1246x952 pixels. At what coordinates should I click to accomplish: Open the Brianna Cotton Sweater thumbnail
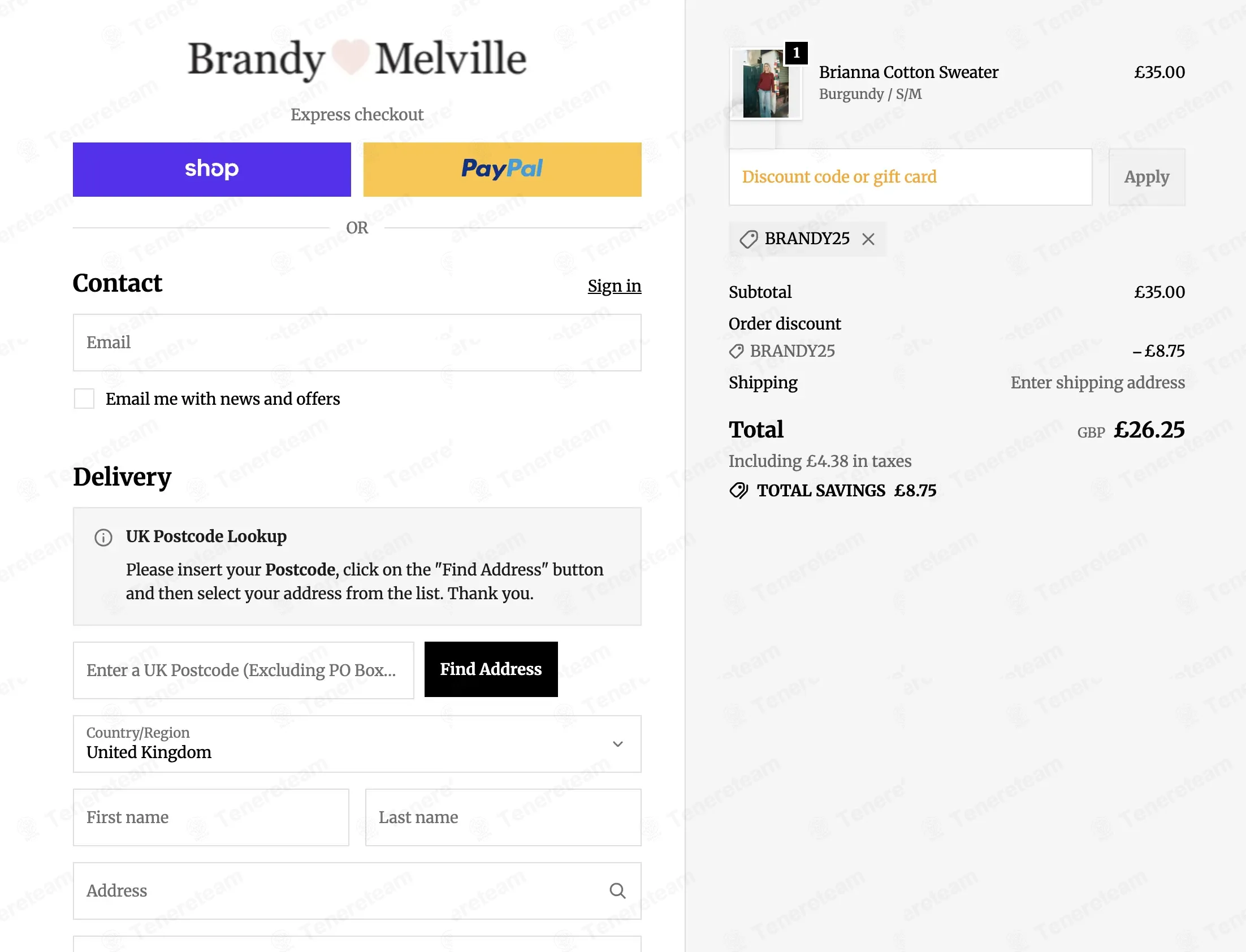pyautogui.click(x=765, y=84)
